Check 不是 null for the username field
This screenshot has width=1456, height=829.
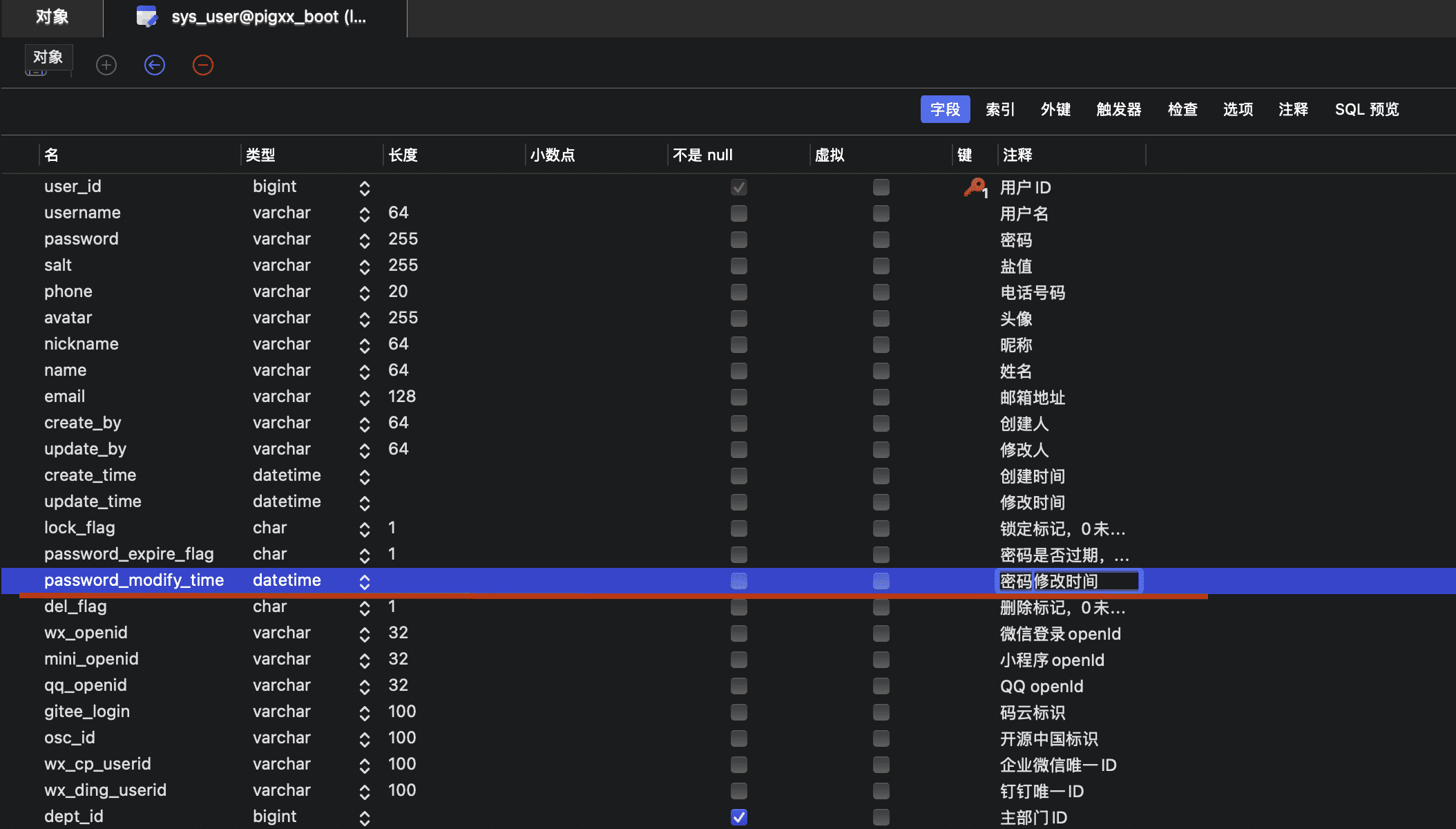click(x=738, y=213)
